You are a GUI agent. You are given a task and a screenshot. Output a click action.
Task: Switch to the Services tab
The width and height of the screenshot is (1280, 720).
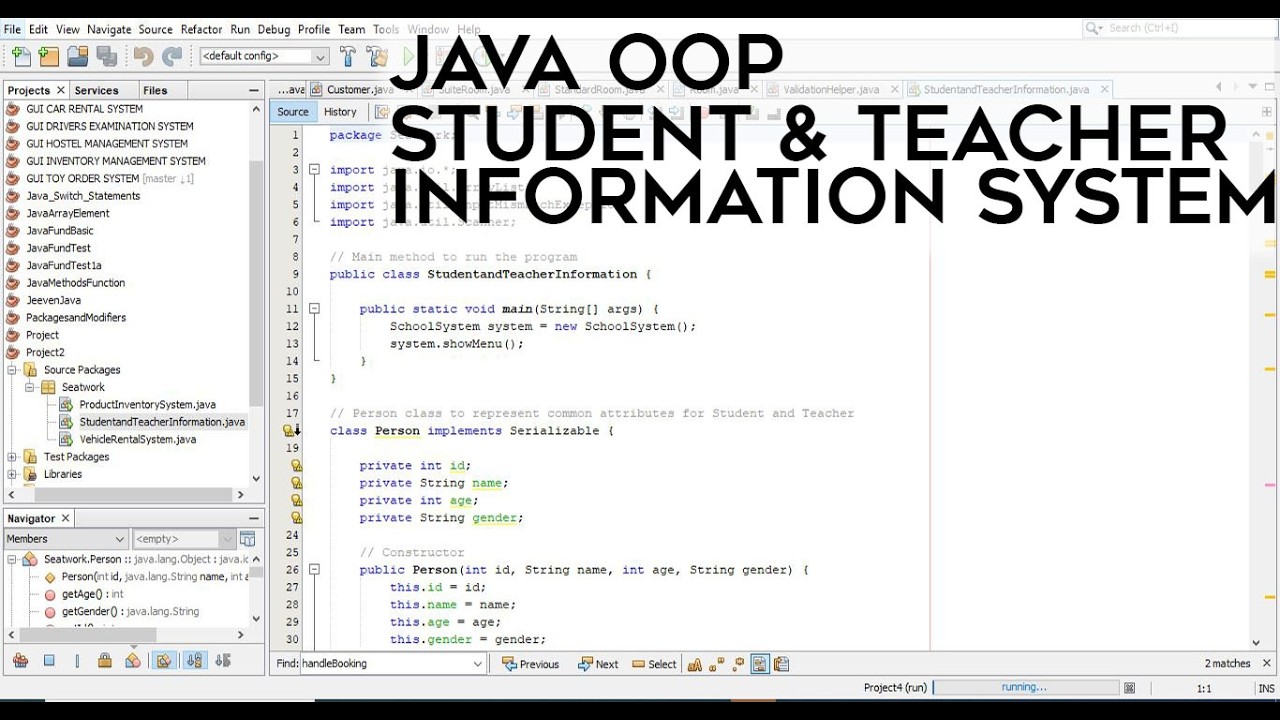tap(96, 90)
